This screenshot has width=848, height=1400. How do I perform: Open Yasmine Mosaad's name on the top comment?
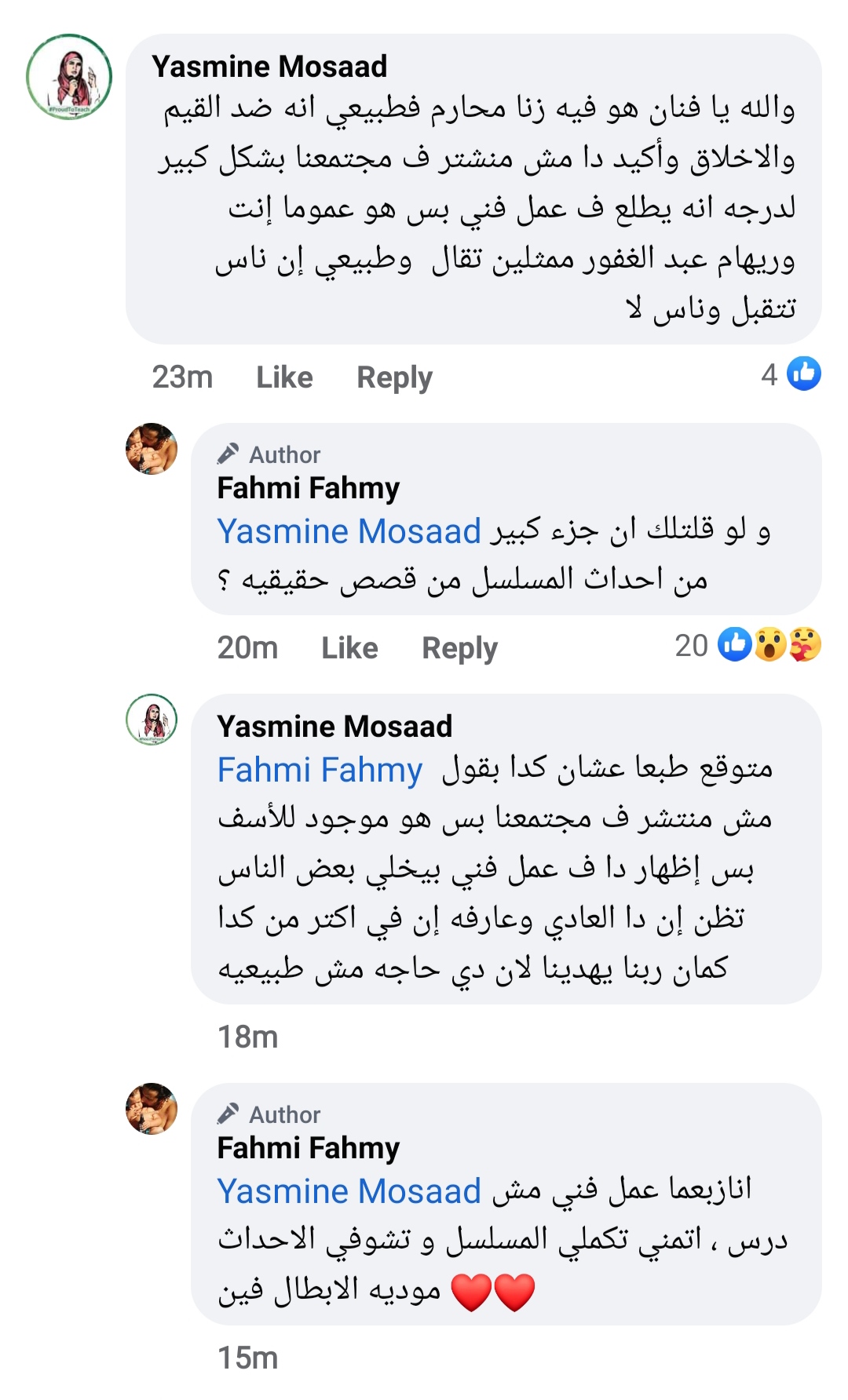(269, 67)
